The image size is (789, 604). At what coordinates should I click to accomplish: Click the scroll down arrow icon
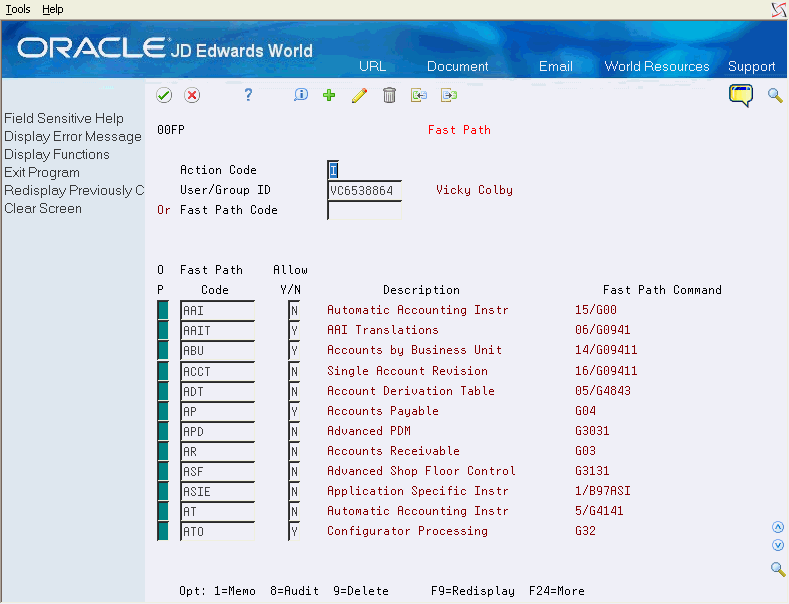(x=778, y=545)
